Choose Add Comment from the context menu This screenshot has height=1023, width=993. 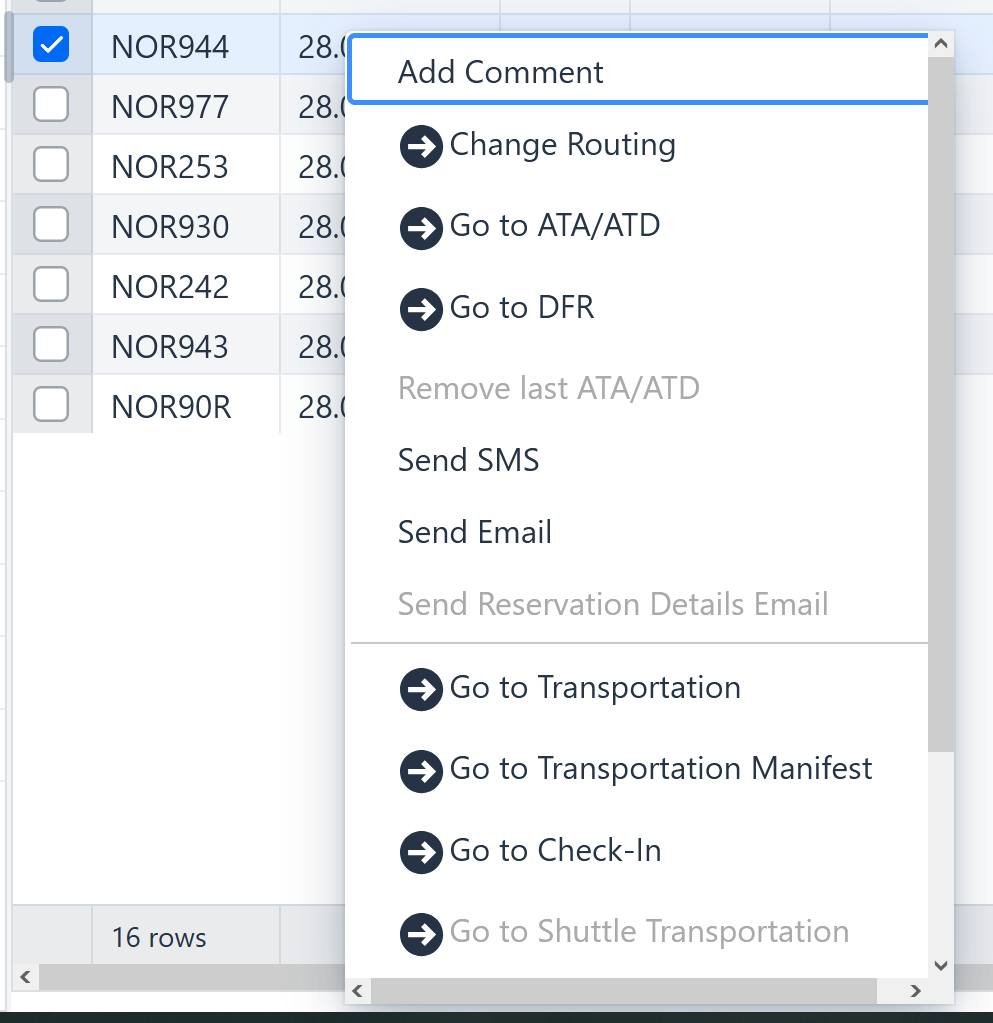click(501, 72)
